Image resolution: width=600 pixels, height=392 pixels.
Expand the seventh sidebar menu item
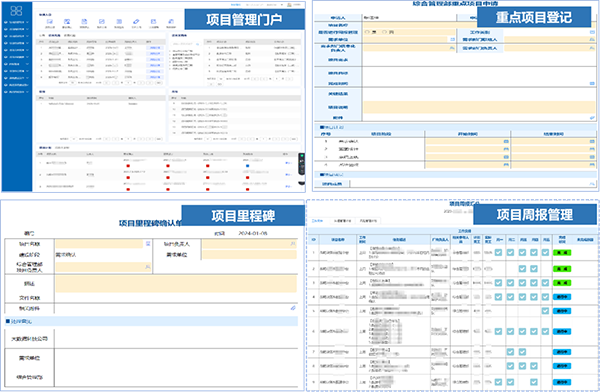[x=17, y=64]
